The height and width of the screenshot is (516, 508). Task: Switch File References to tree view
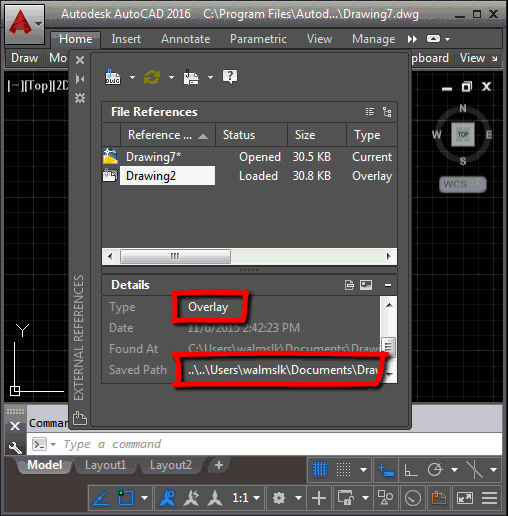387,112
